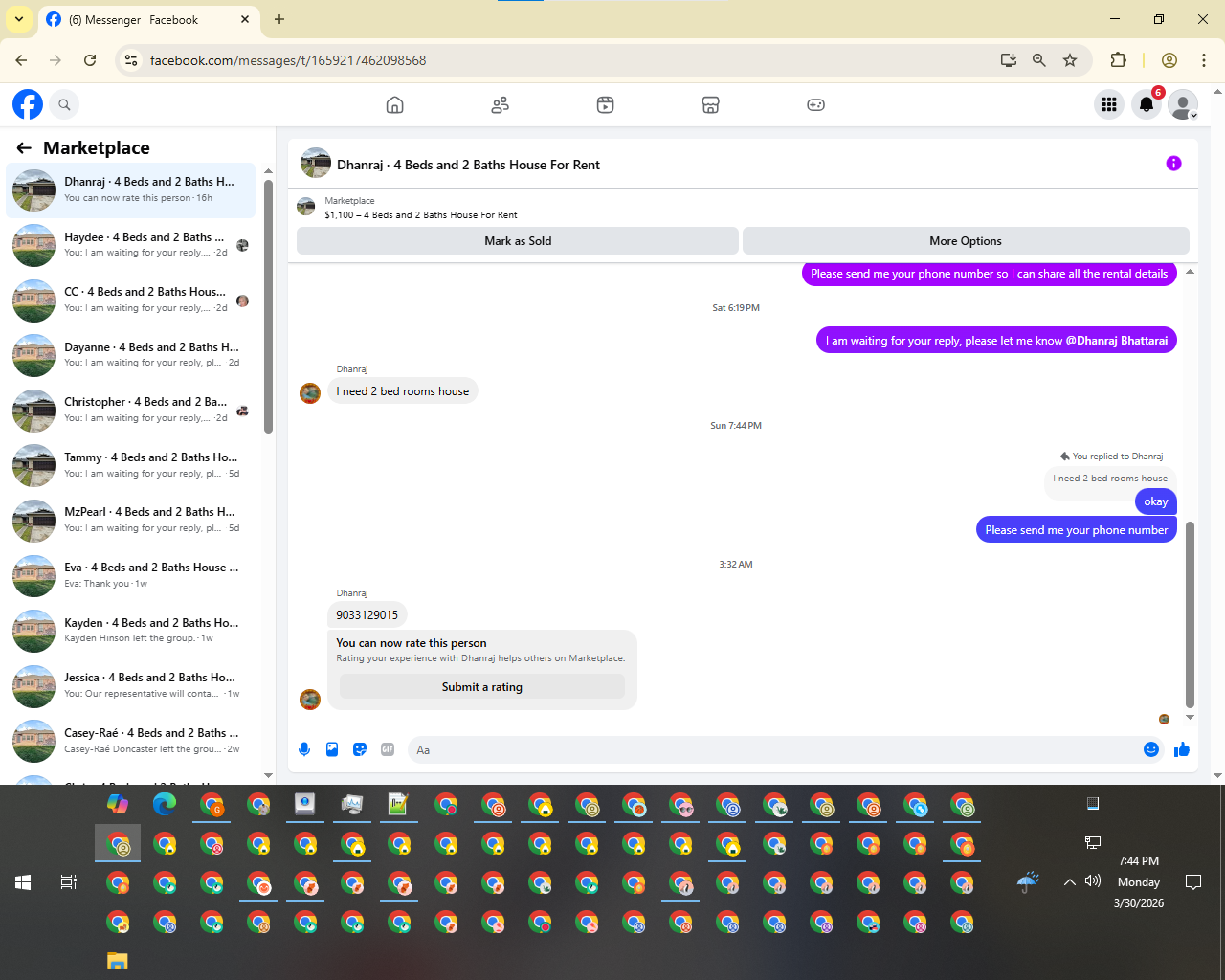This screenshot has width=1225, height=980.
Task: Open the CC conversation
Action: click(131, 300)
